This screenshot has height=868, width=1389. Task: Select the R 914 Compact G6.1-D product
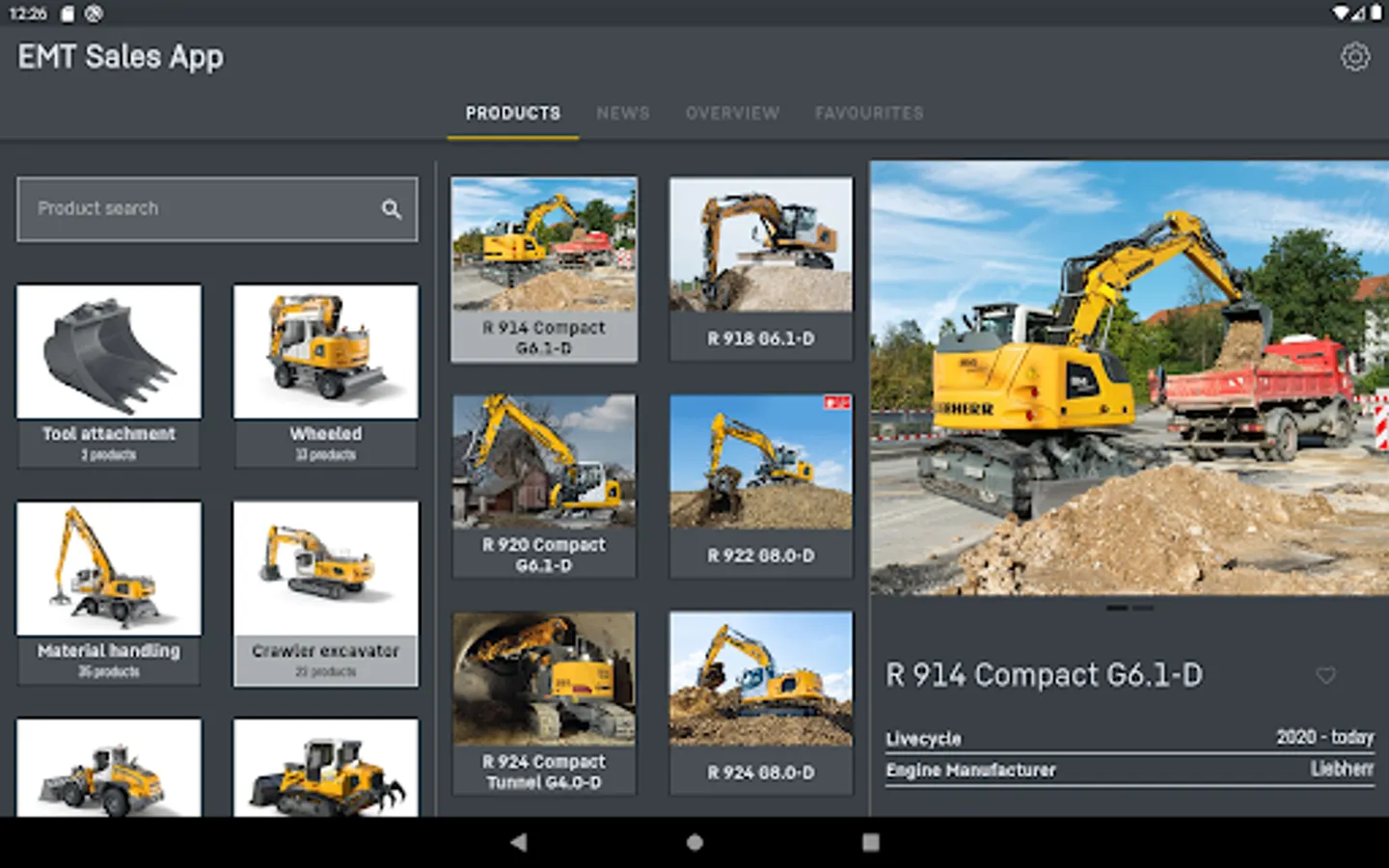544,269
